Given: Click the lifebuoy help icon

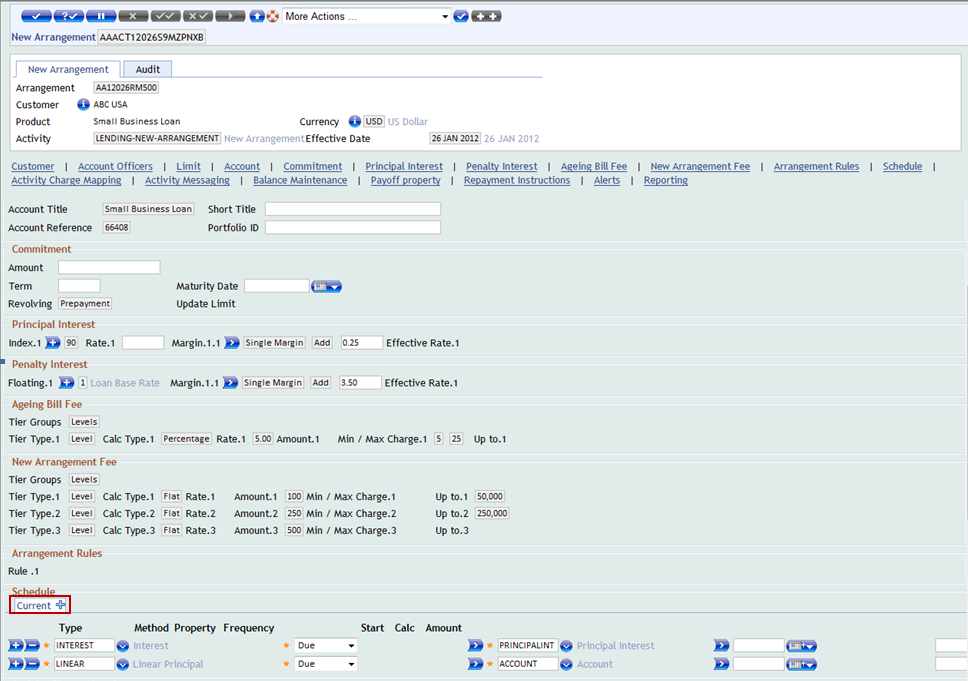Looking at the screenshot, I should (x=272, y=17).
